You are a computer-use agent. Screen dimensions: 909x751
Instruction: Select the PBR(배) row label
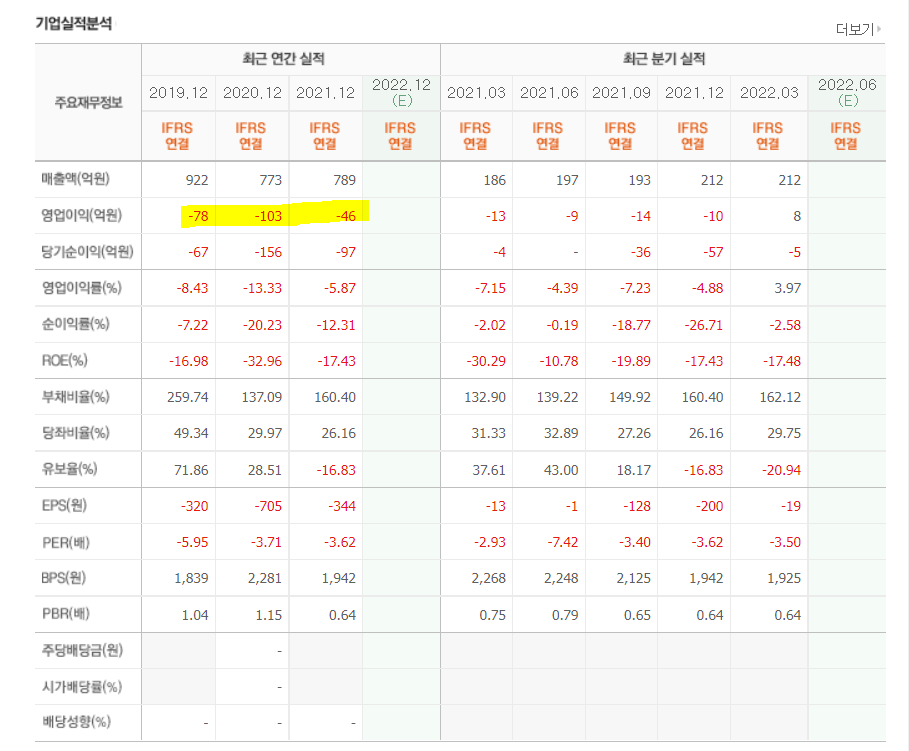(x=66, y=614)
